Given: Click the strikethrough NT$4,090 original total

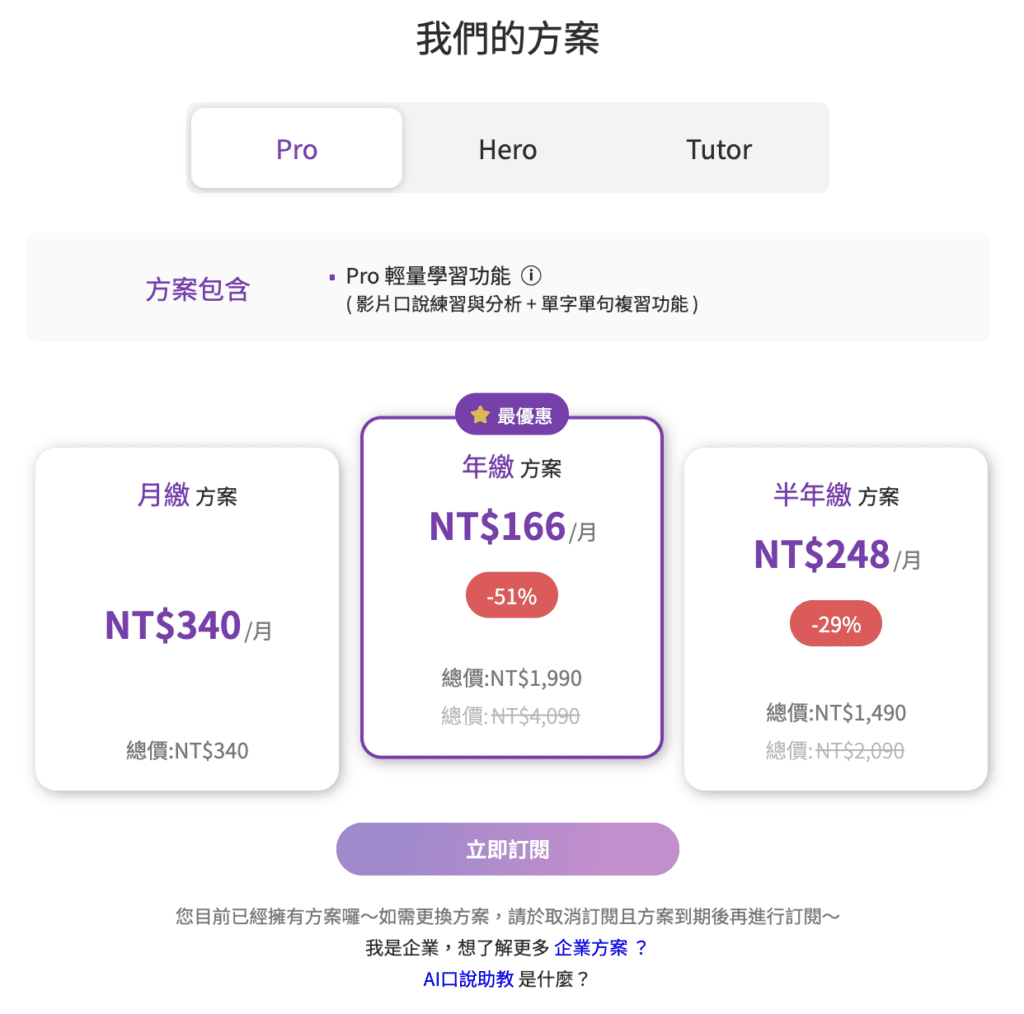Looking at the screenshot, I should pyautogui.click(x=535, y=716).
